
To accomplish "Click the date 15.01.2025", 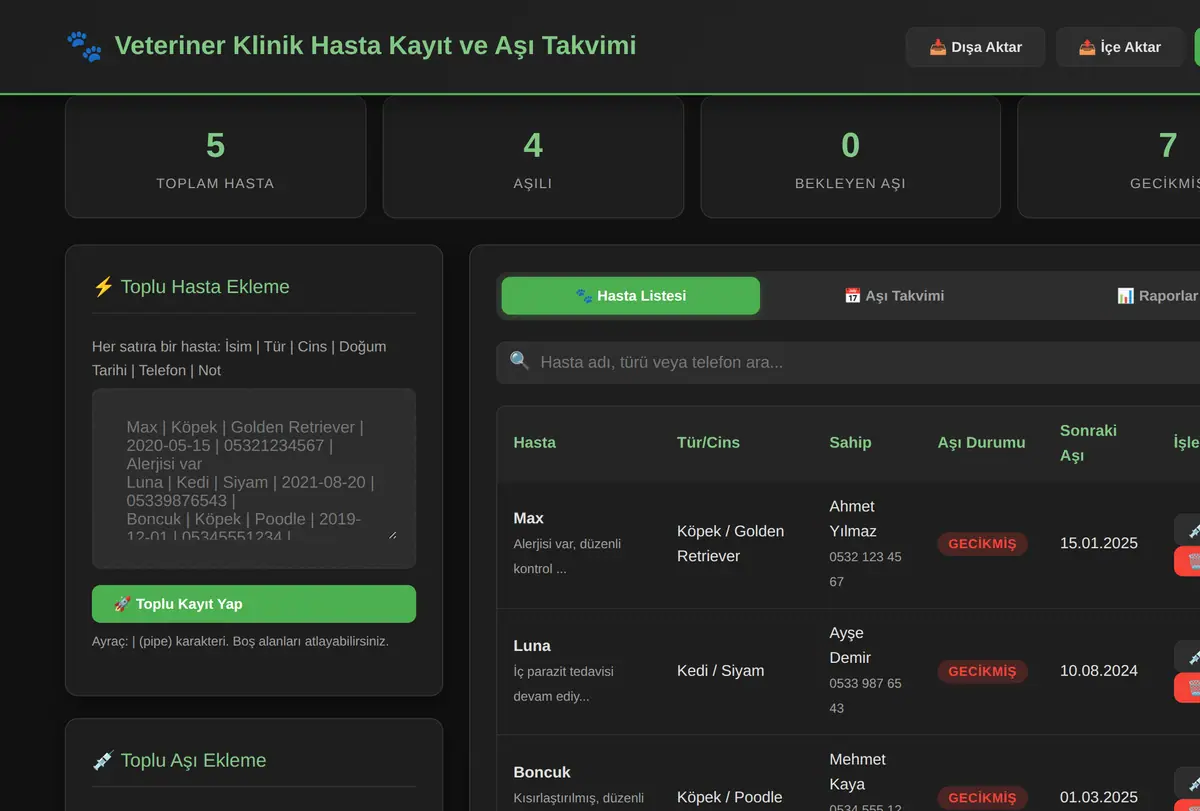I will coord(1099,543).
